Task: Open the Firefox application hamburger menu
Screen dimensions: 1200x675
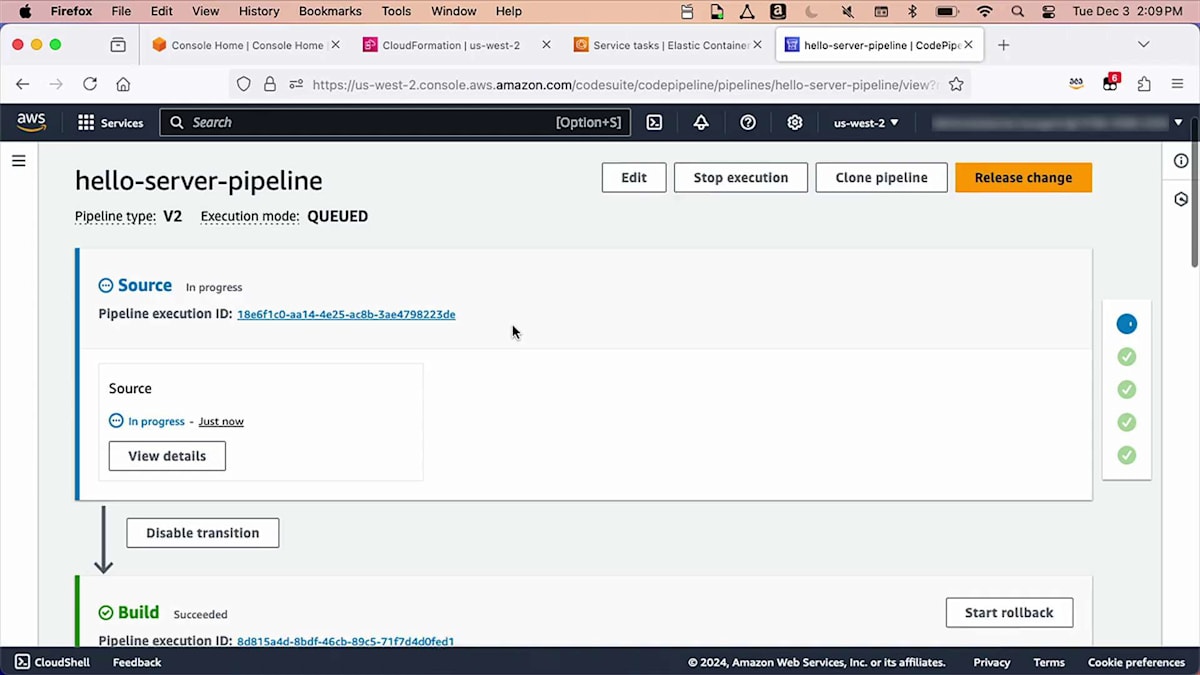Action: pos(1178,84)
